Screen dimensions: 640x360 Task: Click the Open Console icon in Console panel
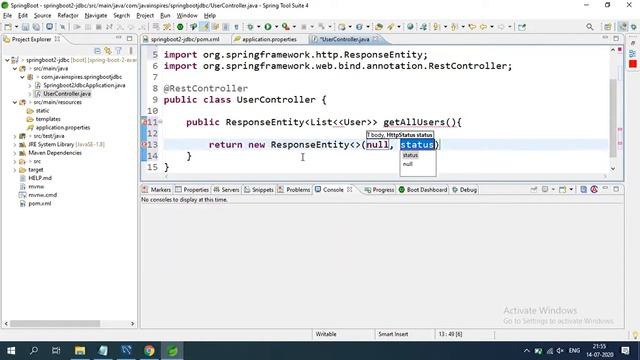(x=562, y=189)
